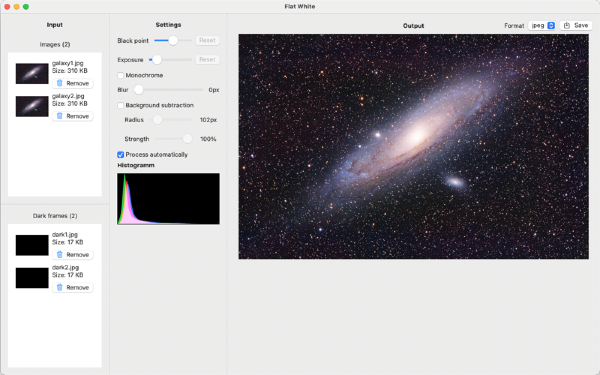Remove the dark1.jpg dark frame

[x=73, y=254]
